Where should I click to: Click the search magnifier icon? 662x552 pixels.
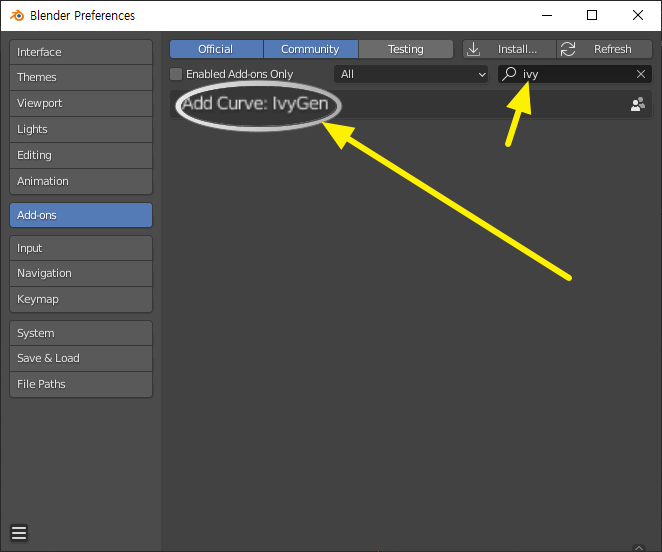[509, 74]
